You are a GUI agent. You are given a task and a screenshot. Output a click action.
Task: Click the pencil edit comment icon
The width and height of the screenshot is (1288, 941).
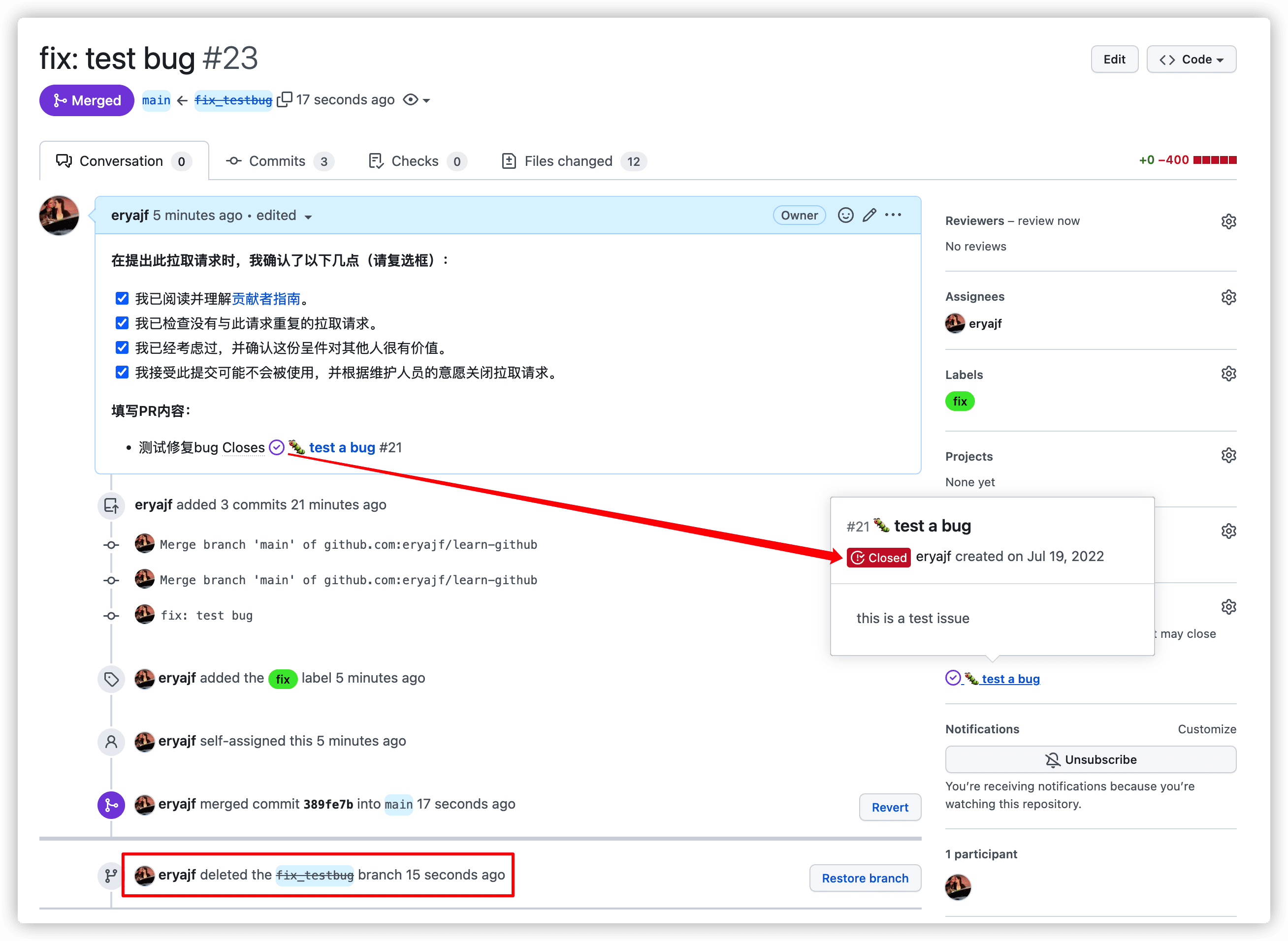(x=869, y=215)
